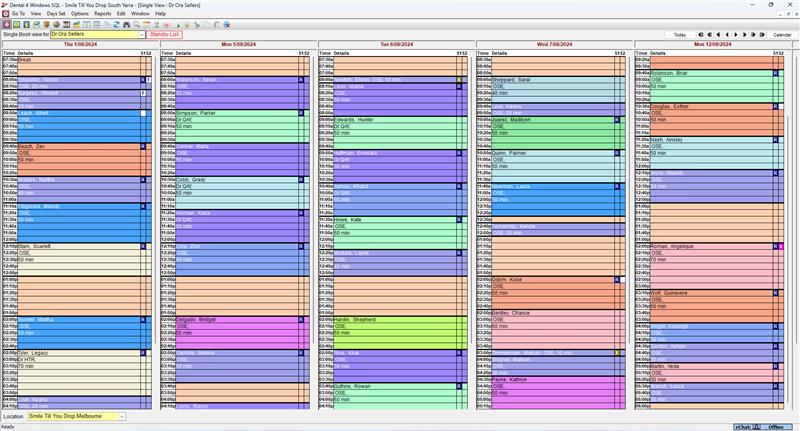The width and height of the screenshot is (800, 431).
Task: Click the hierarchy tree toolbar icon
Action: coord(197,24)
